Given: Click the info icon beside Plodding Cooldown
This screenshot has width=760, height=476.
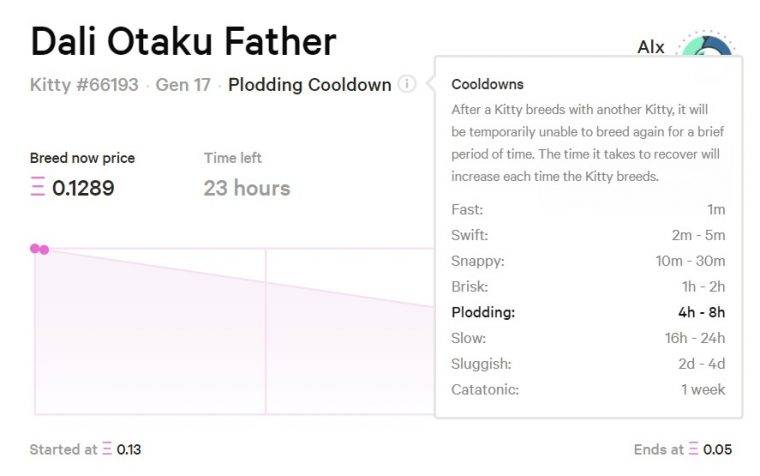Looking at the screenshot, I should point(406,84).
